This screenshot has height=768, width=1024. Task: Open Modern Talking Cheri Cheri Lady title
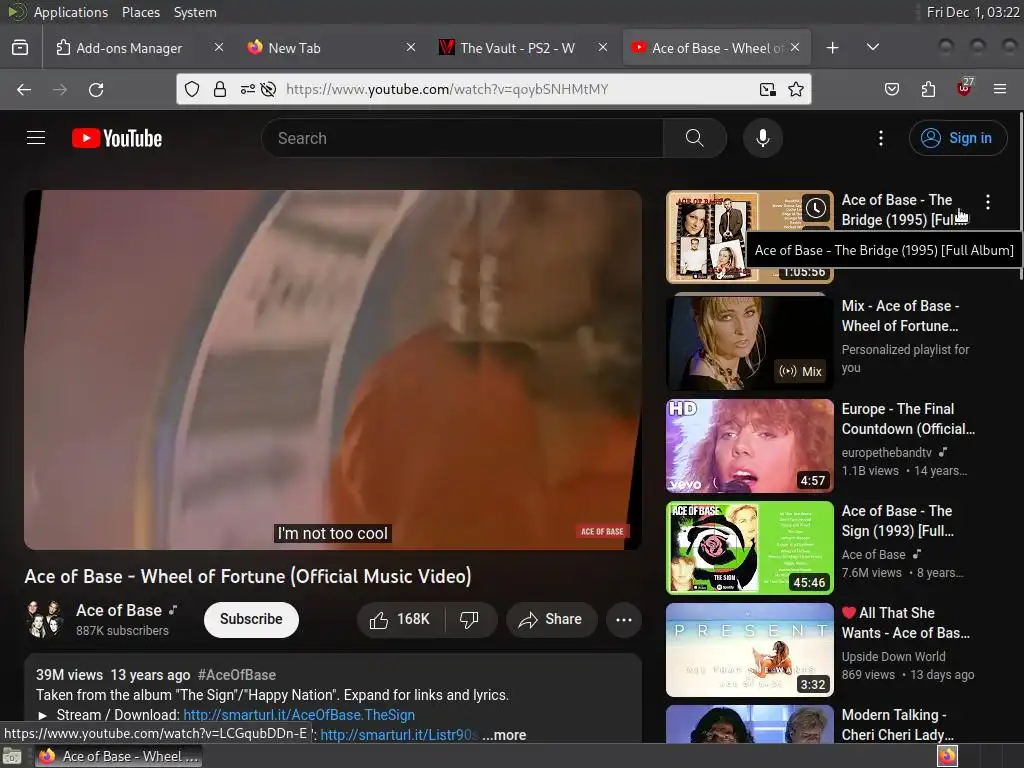tap(898, 725)
